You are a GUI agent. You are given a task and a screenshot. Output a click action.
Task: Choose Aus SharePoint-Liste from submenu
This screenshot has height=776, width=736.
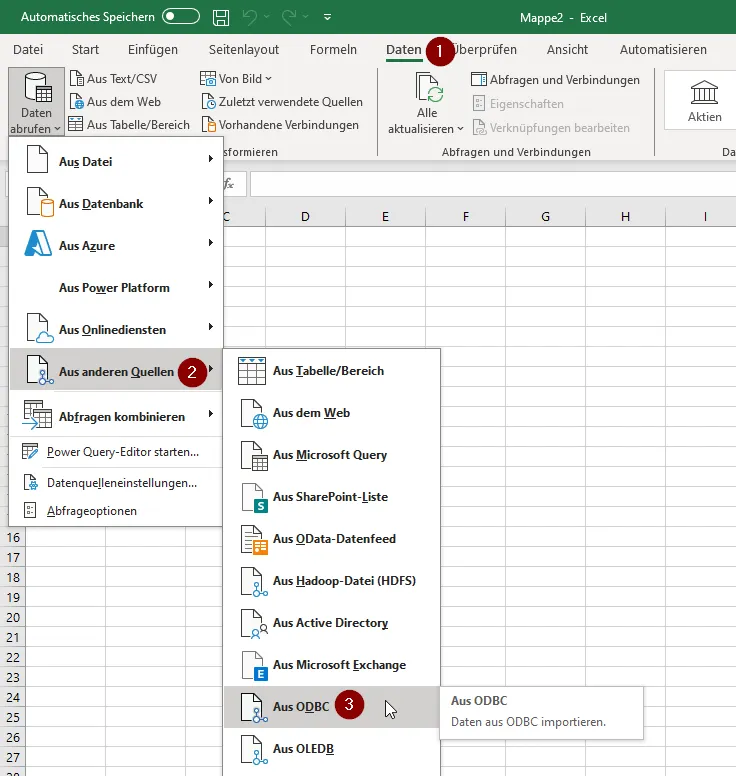click(x=330, y=497)
